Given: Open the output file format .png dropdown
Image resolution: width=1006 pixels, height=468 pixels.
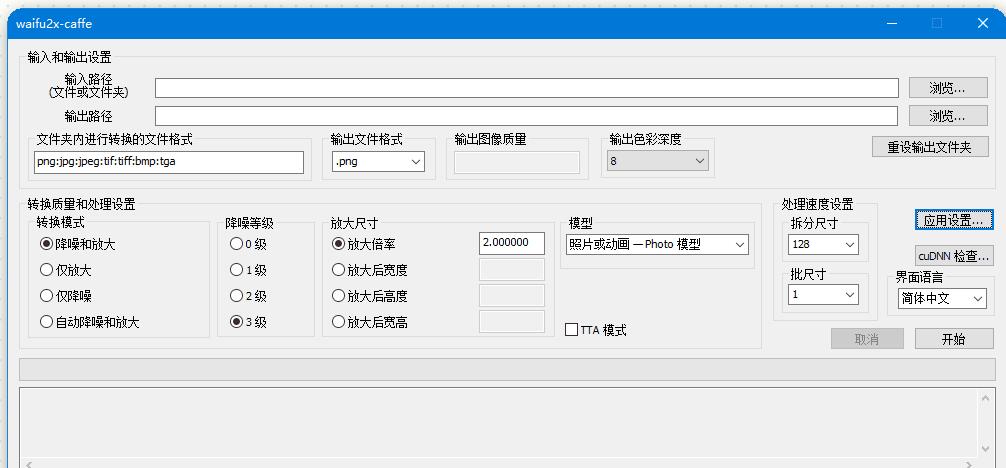Looking at the screenshot, I should [378, 161].
